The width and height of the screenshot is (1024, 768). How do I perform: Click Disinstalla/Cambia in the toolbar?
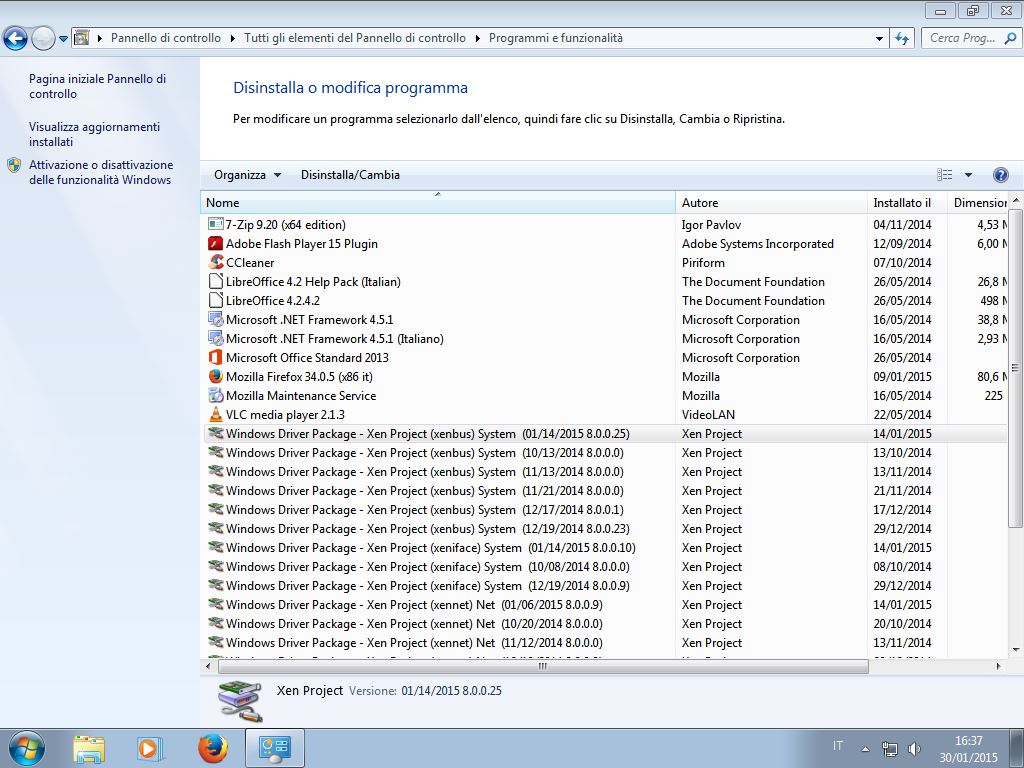[x=350, y=175]
